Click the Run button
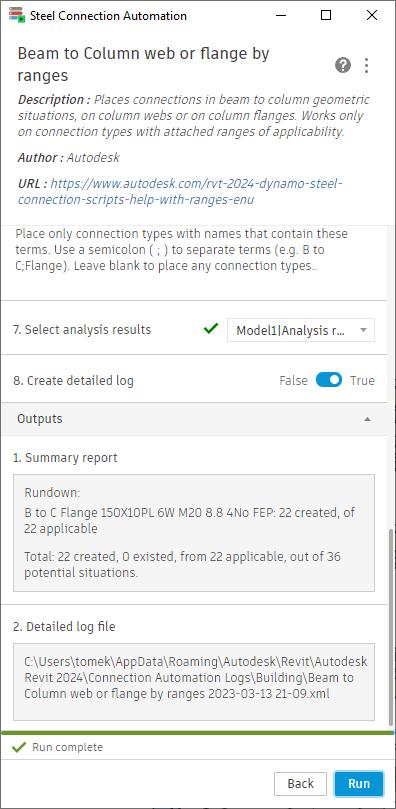This screenshot has width=396, height=809. pos(359,784)
